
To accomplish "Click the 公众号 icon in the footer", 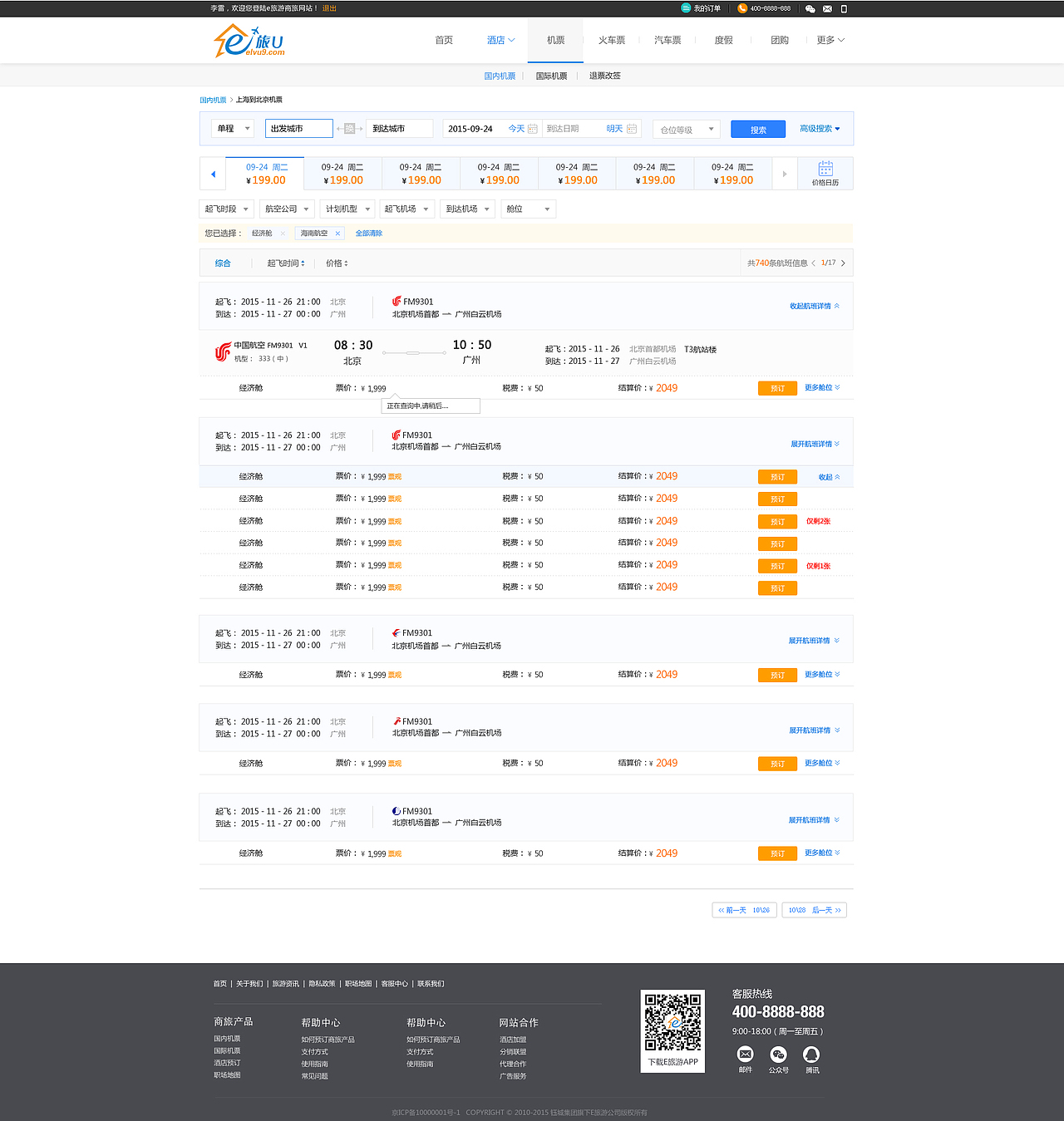I will coord(778,1054).
